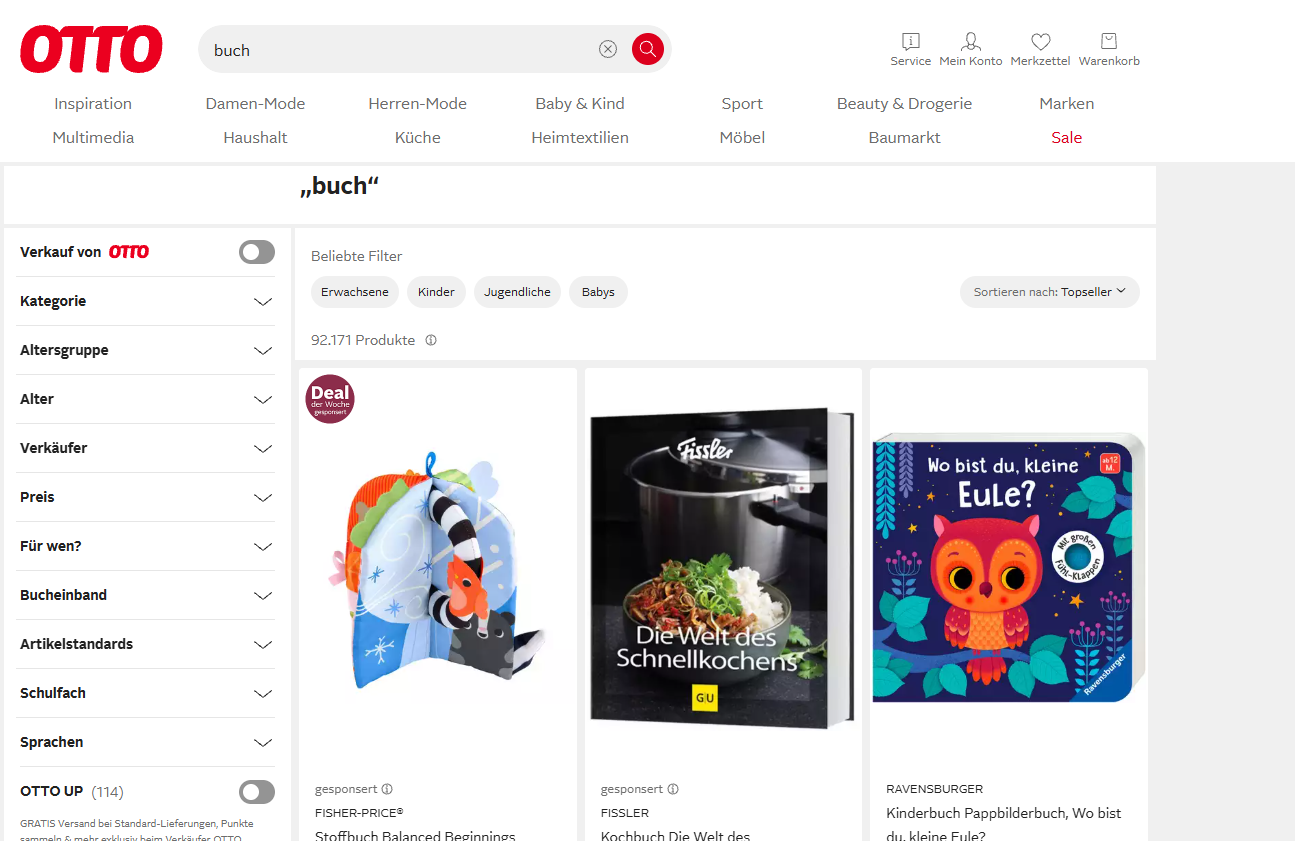Open the Kinderbuch Pappbilderbuch product link
Screen dimensions: 1295x841
tap(1004, 826)
